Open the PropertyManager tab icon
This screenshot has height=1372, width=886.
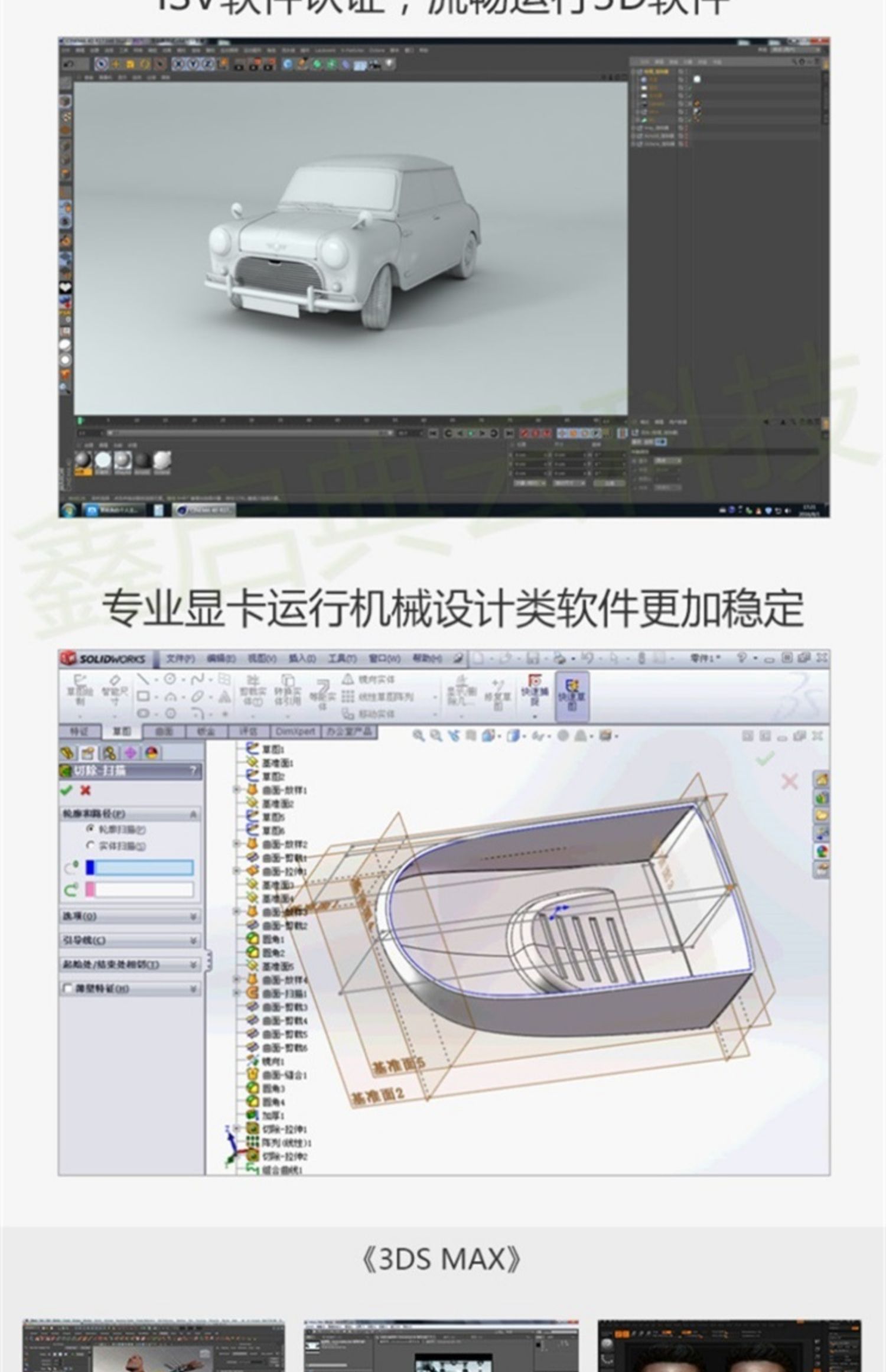pyautogui.click(x=88, y=753)
